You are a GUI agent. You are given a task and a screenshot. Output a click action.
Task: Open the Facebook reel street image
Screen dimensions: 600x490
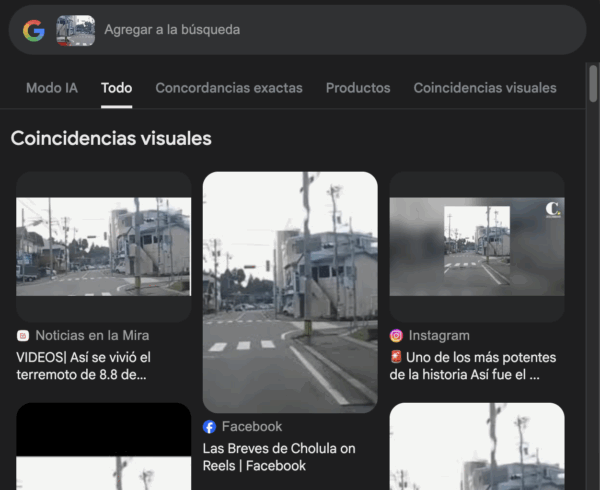(290, 292)
